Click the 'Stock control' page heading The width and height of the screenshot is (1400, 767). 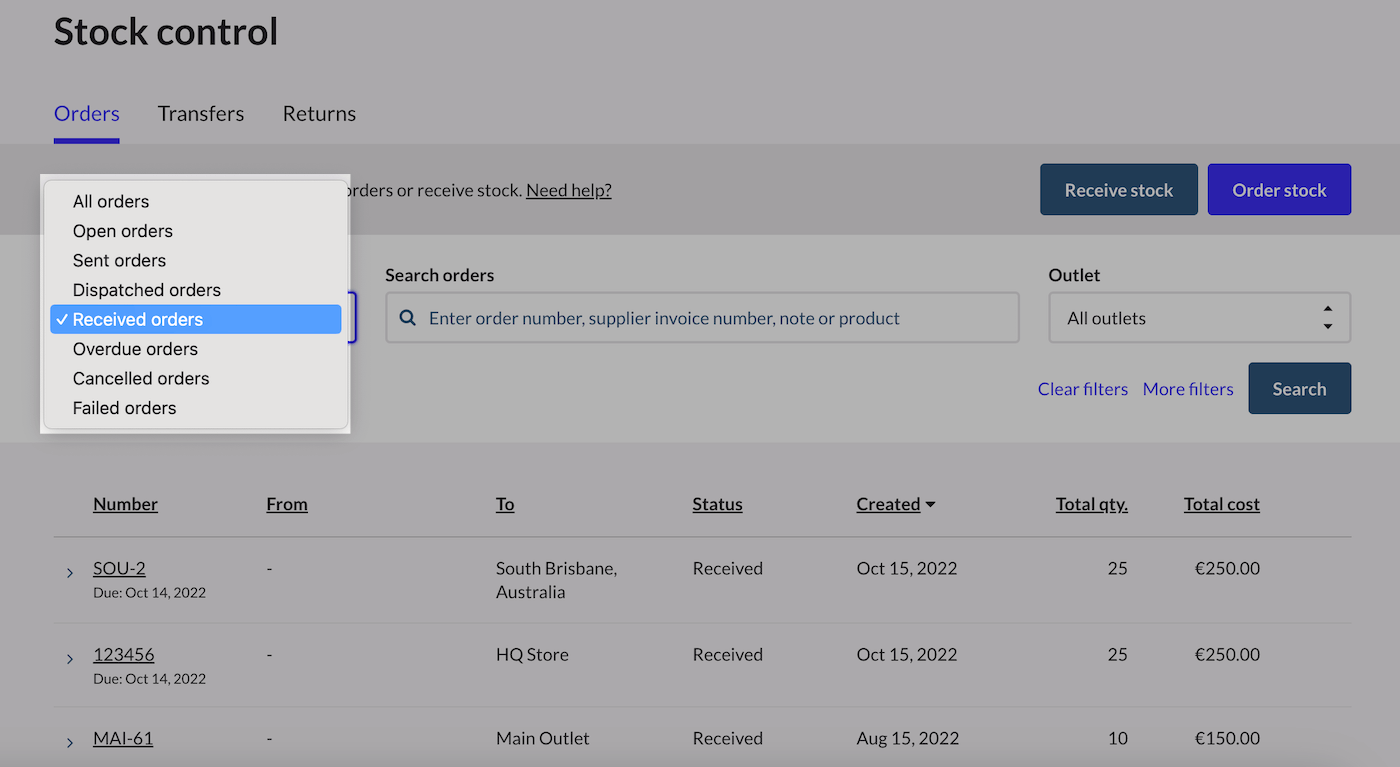(166, 32)
